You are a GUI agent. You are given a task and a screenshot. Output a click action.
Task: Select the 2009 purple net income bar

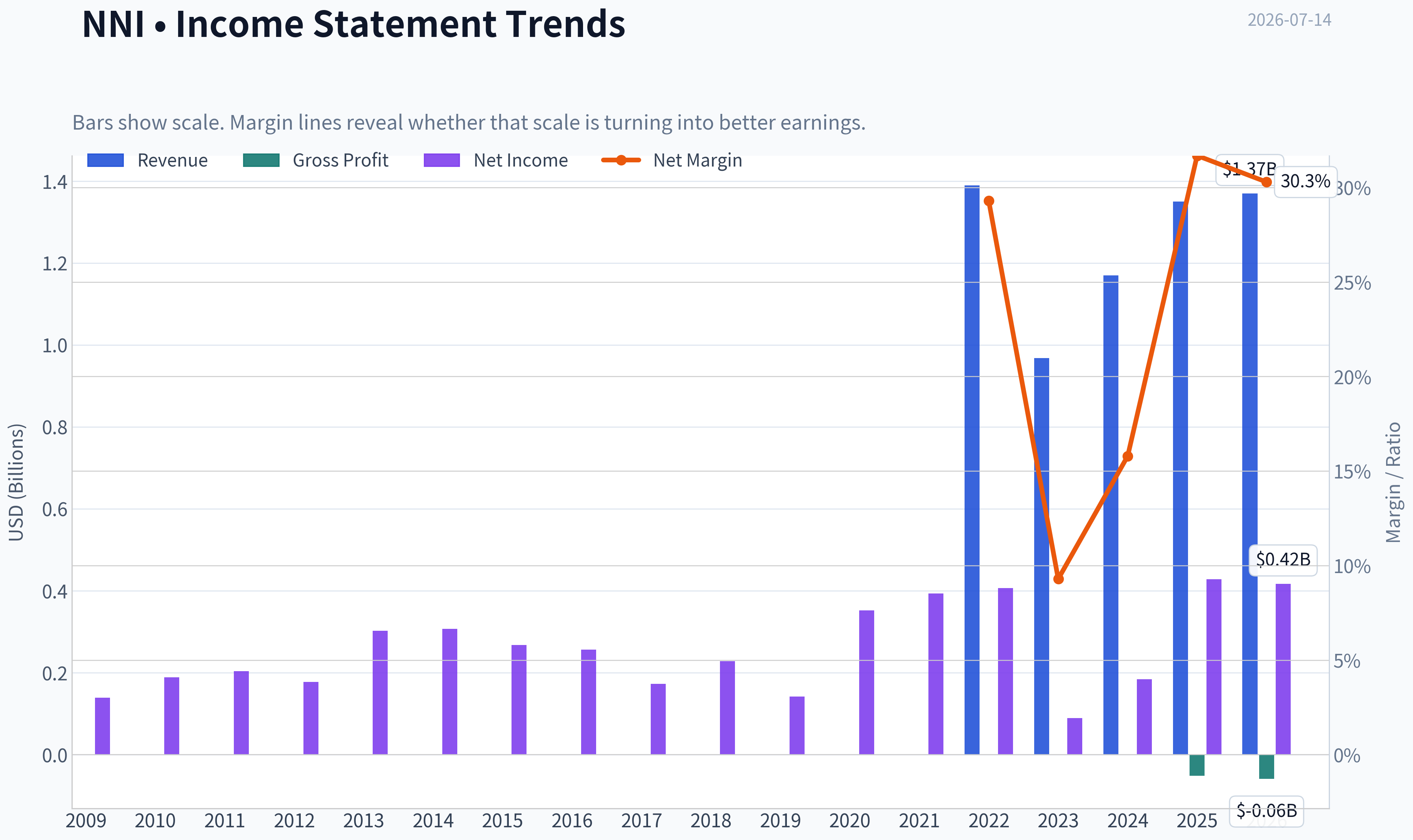102,726
